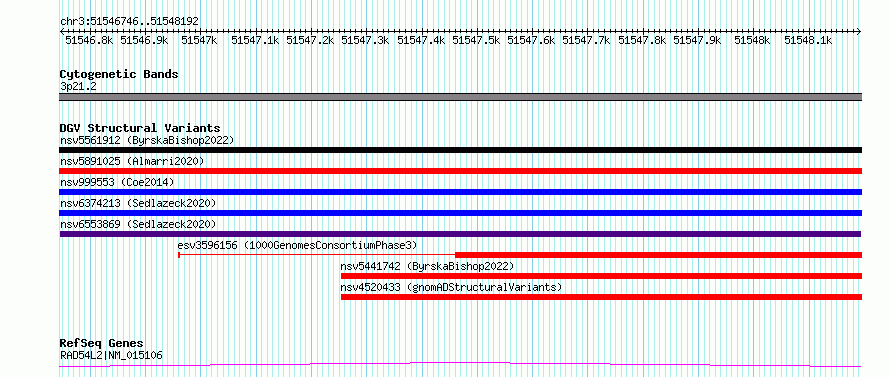
Task: Click the 51547.5k ruler tick label
Action: [x=476, y=40]
